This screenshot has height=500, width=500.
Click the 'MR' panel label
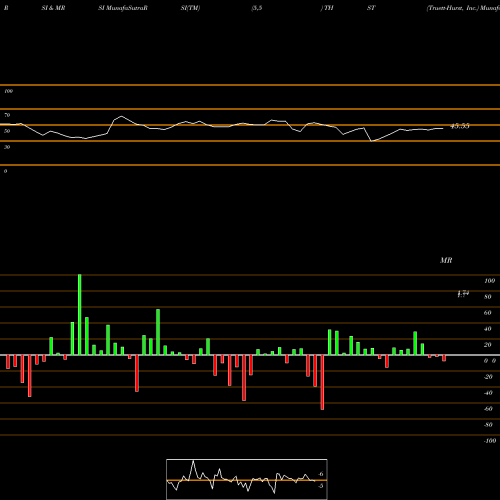[x=446, y=260]
